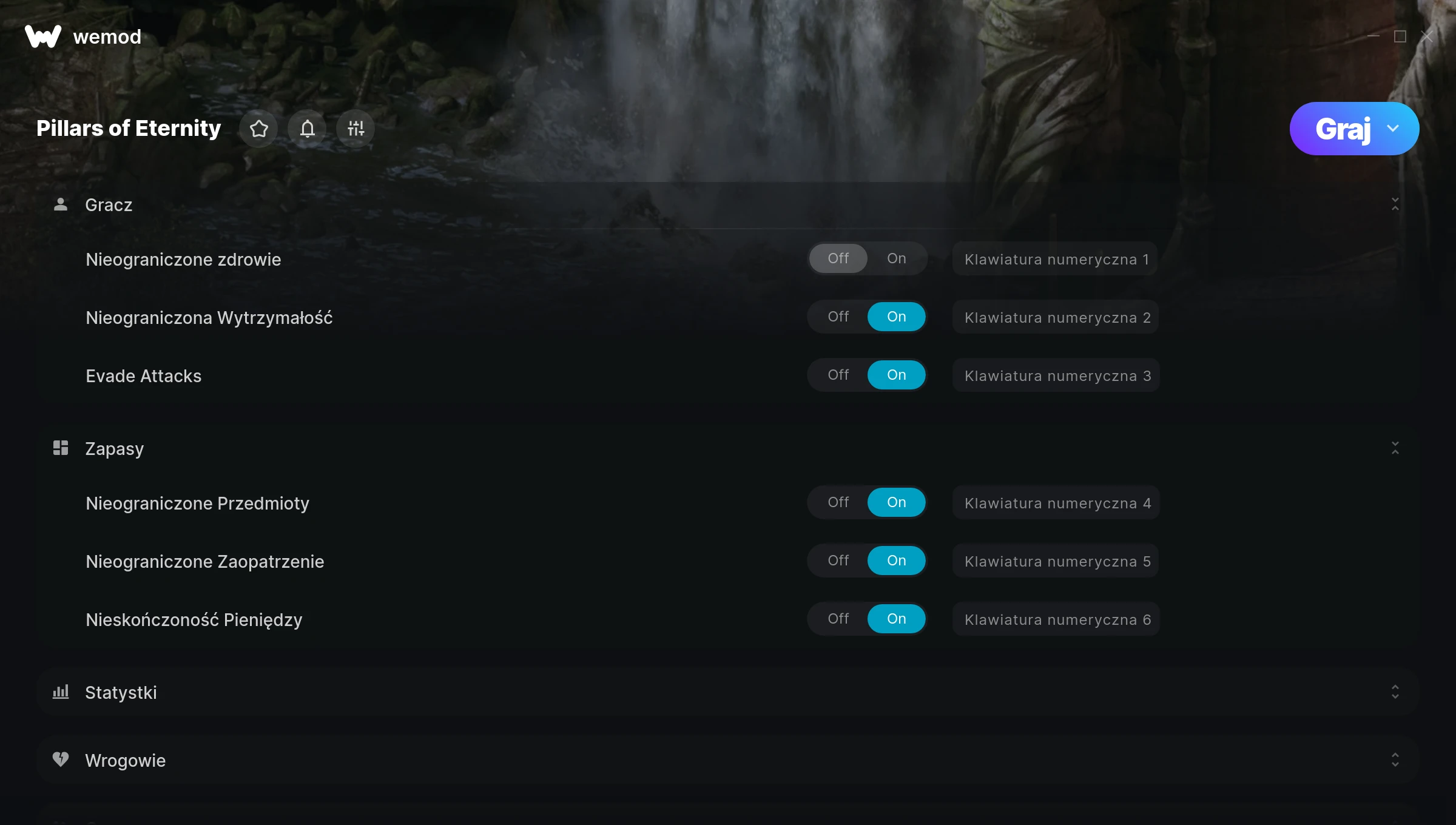This screenshot has height=825, width=1456.
Task: Turn off Evade Attacks toggle
Action: [x=838, y=375]
